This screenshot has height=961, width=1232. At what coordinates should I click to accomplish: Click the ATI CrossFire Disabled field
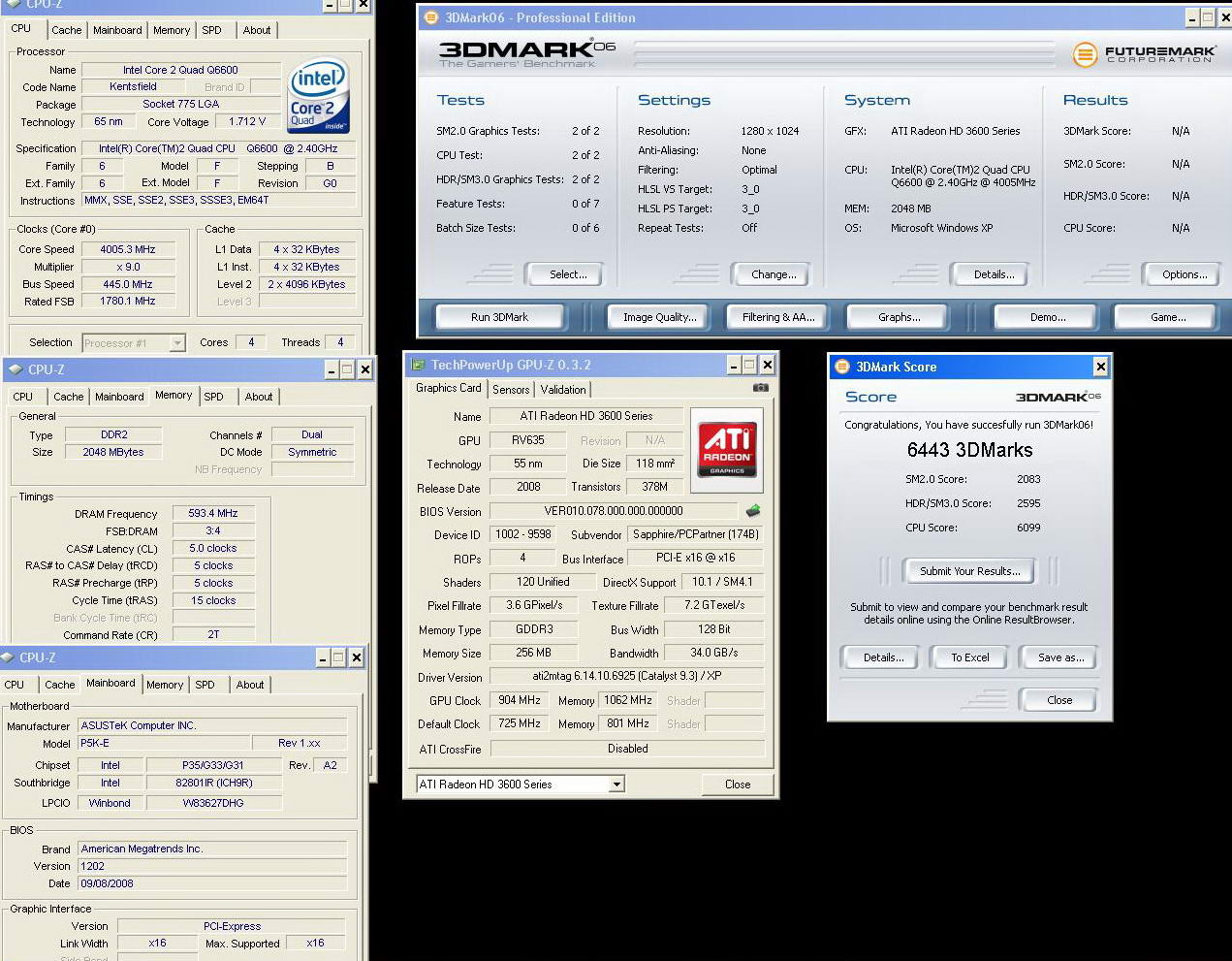point(627,749)
